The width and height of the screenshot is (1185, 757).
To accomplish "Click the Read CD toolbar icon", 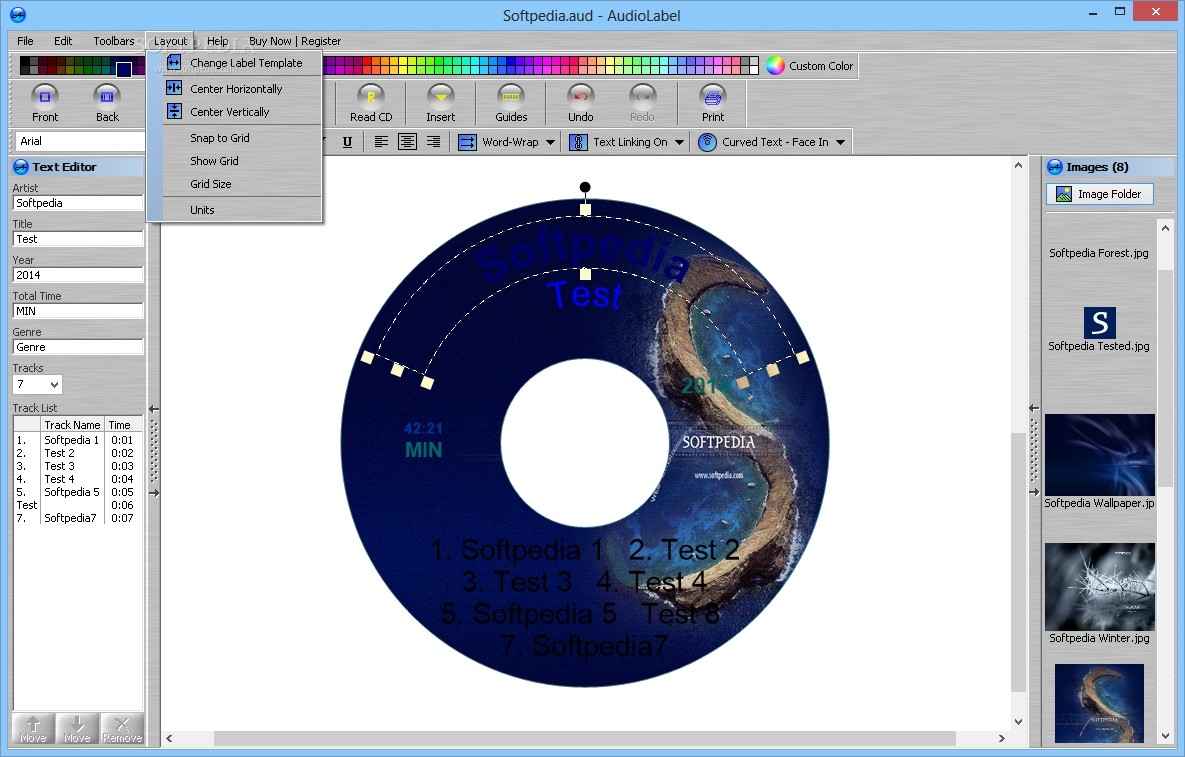I will pyautogui.click(x=371, y=96).
